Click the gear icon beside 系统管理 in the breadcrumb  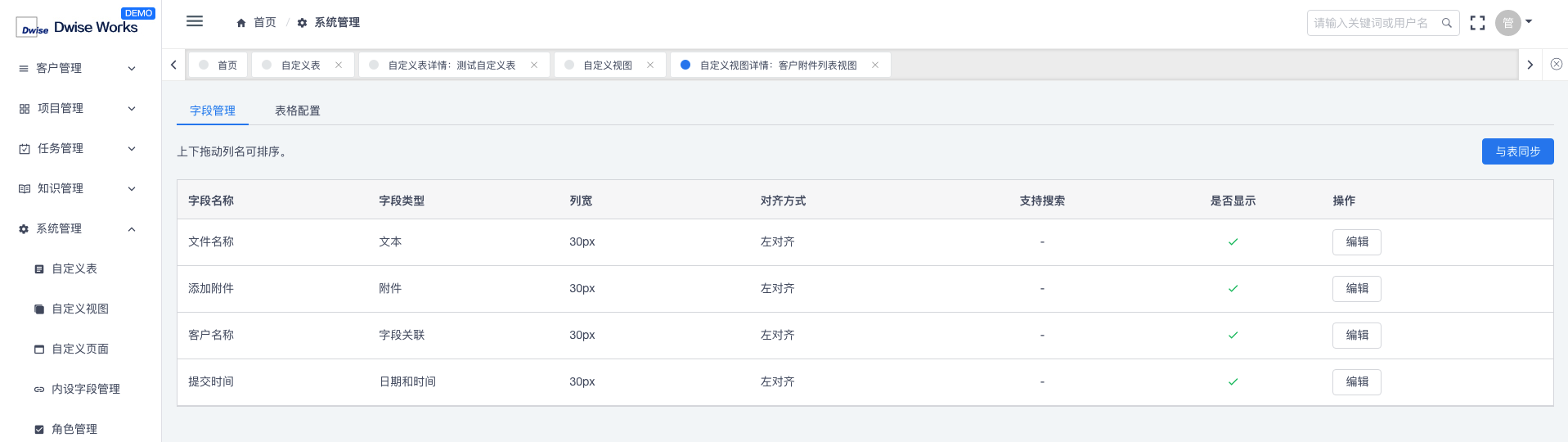[302, 23]
